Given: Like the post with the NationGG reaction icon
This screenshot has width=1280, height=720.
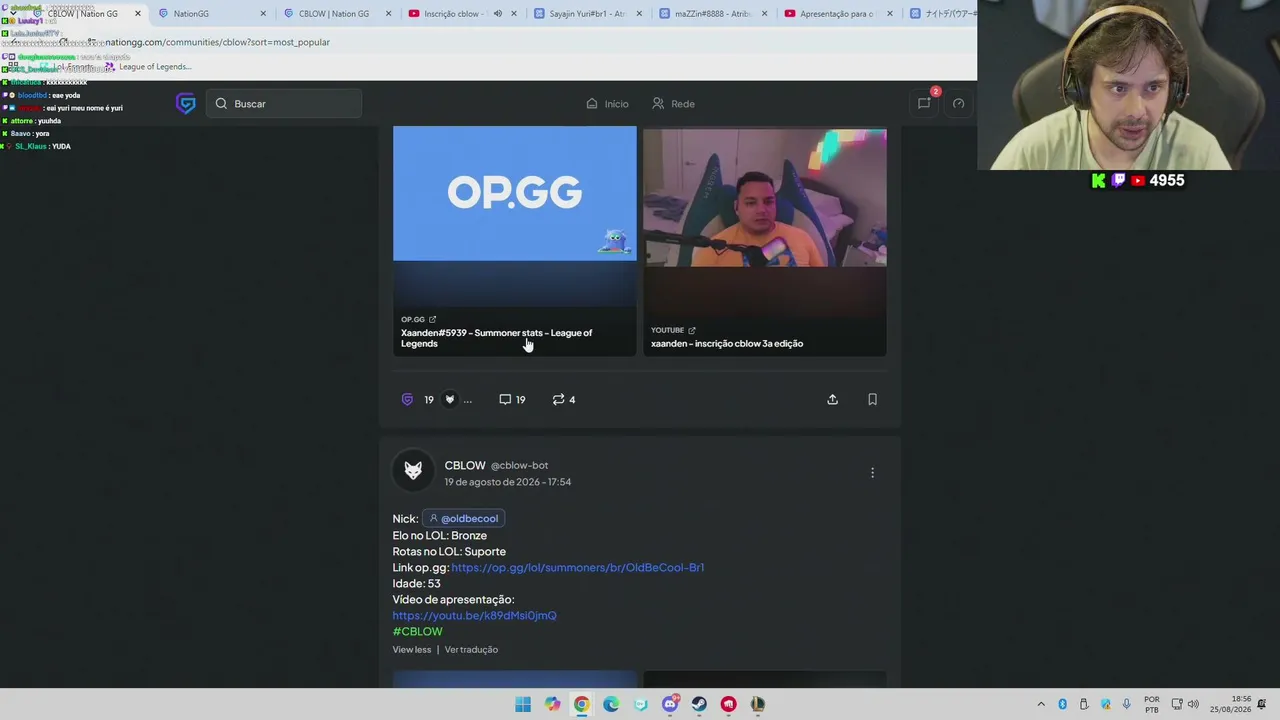Looking at the screenshot, I should [407, 399].
